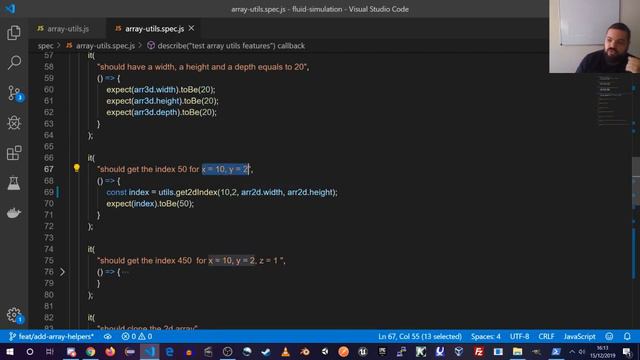Close the array-utils.spec.js tab
Screen dimensions: 640x360
pyautogui.click(x=191, y=28)
